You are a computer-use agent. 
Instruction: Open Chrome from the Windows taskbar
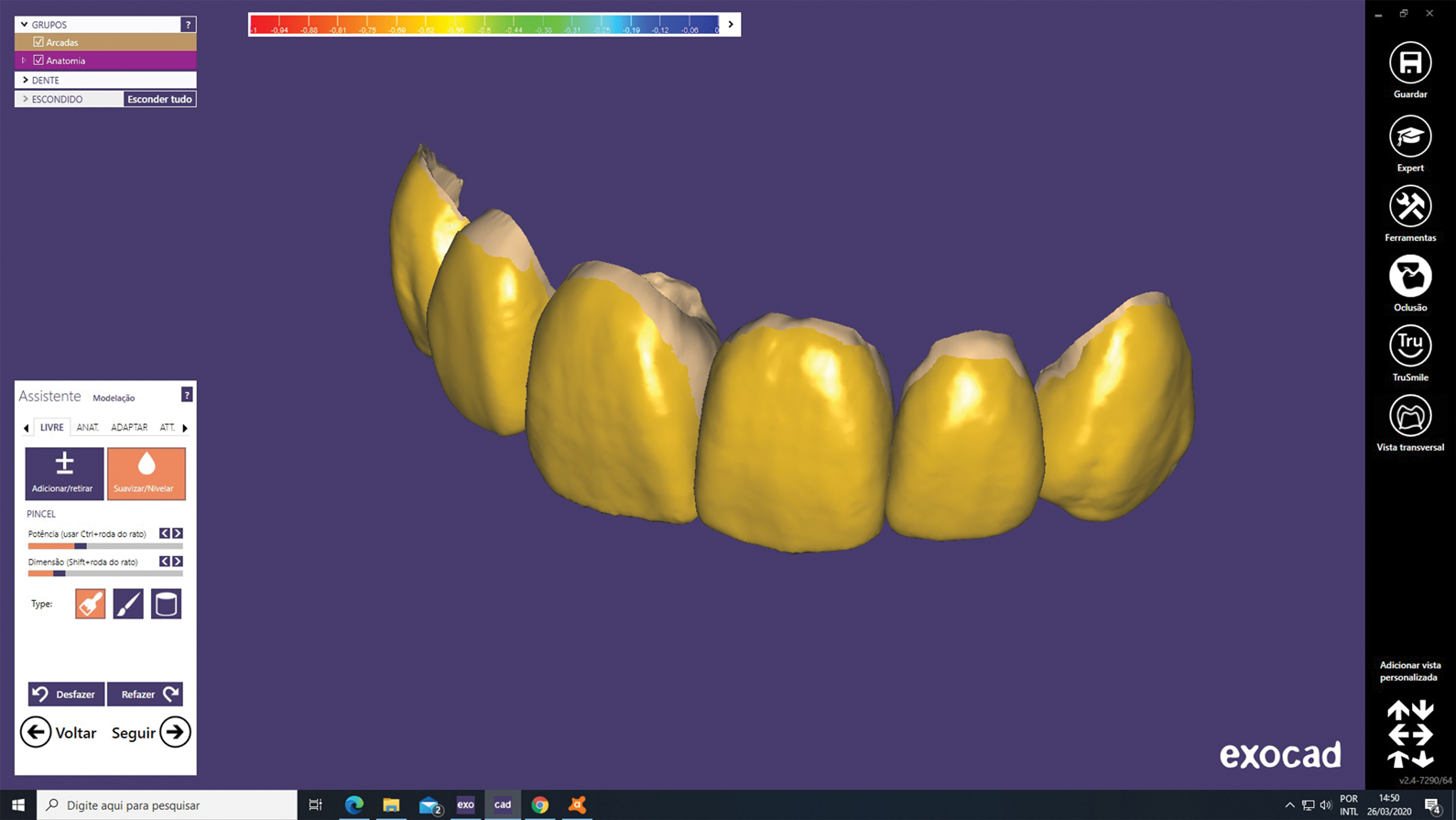point(540,804)
